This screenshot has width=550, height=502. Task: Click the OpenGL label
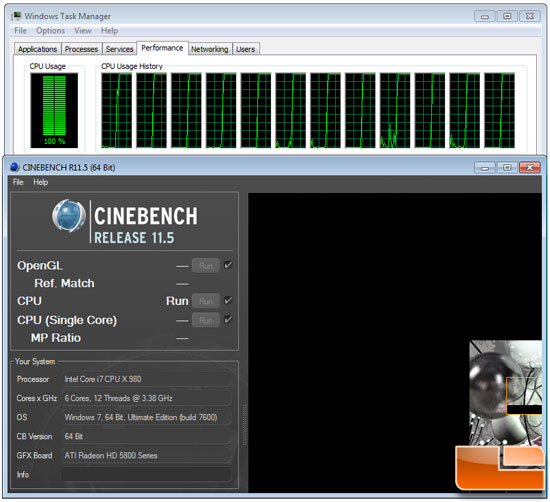click(x=40, y=266)
